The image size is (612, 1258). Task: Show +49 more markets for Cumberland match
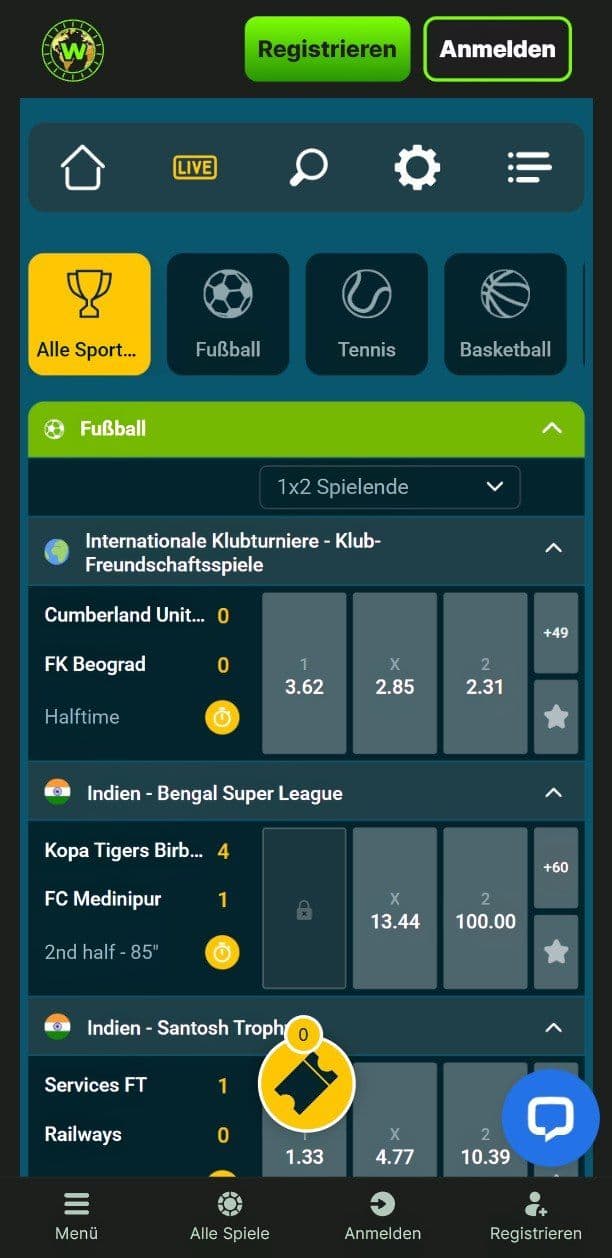click(x=556, y=633)
